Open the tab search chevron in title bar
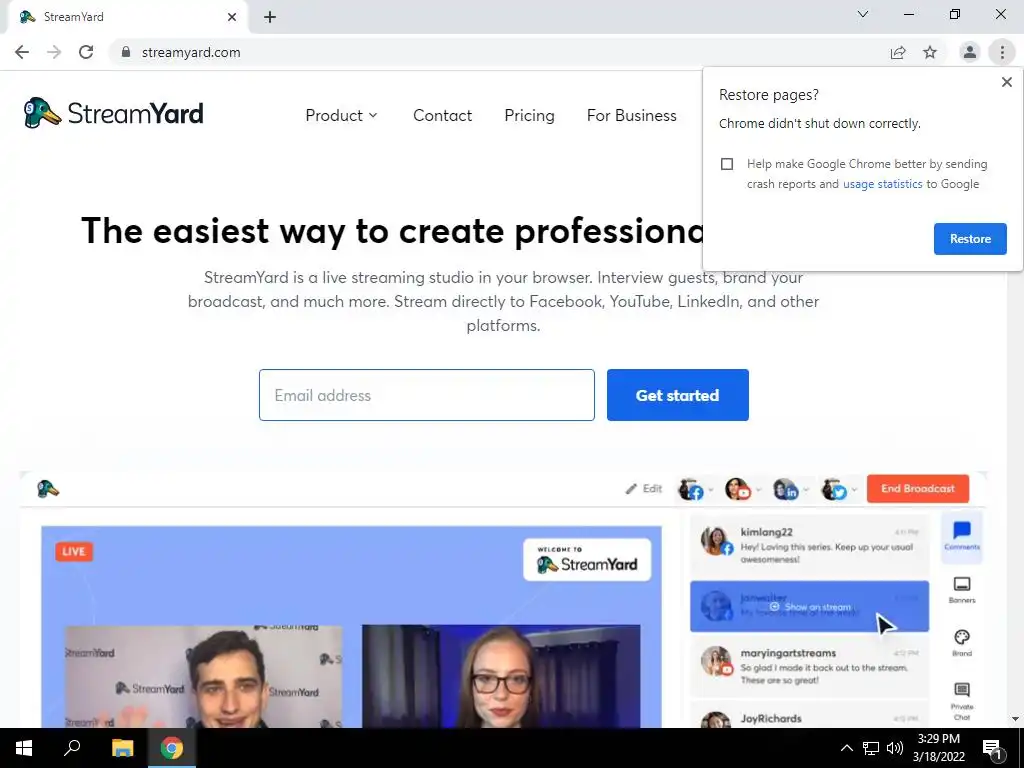This screenshot has height=768, width=1024. click(863, 14)
